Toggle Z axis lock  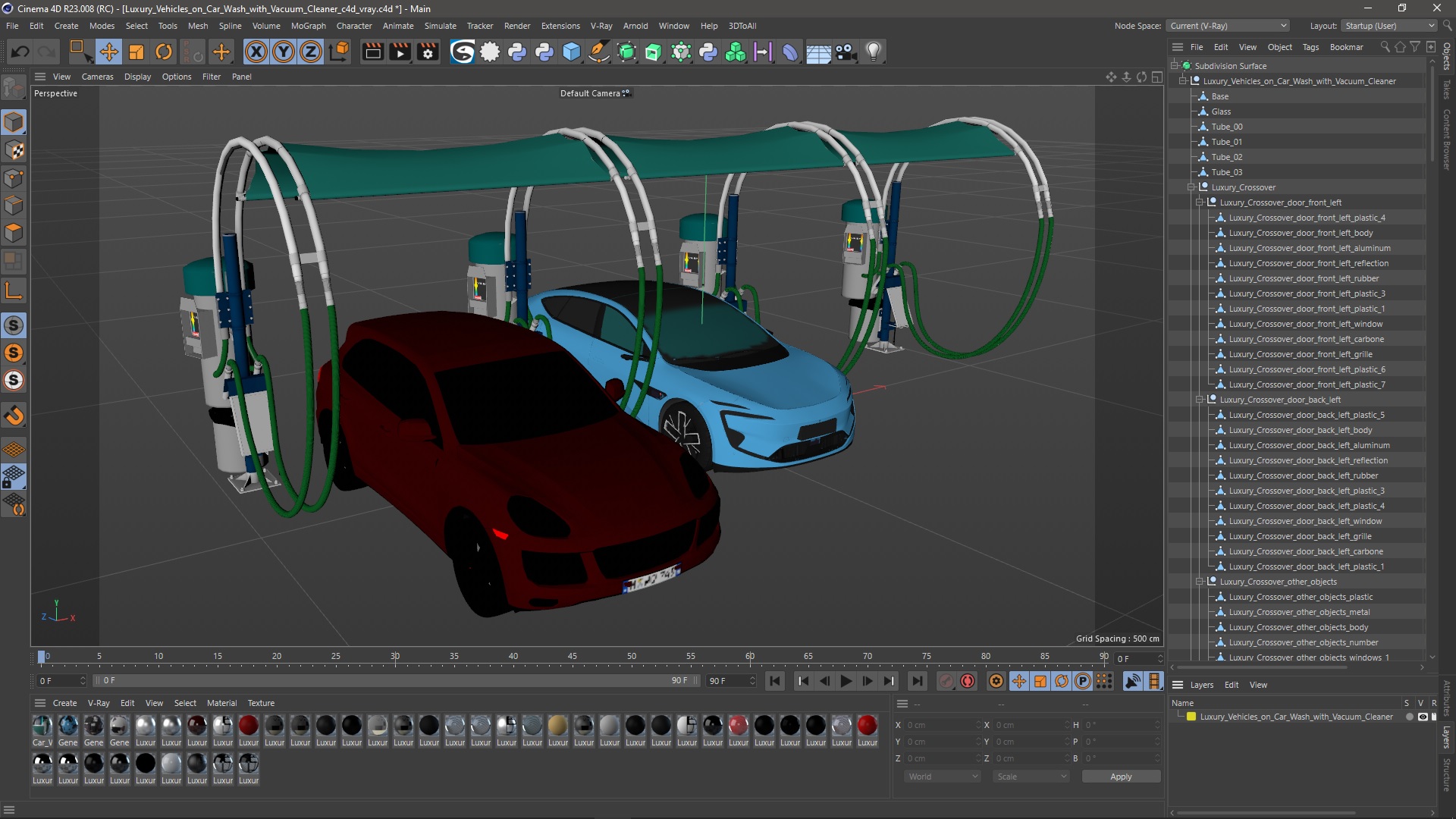click(x=311, y=52)
